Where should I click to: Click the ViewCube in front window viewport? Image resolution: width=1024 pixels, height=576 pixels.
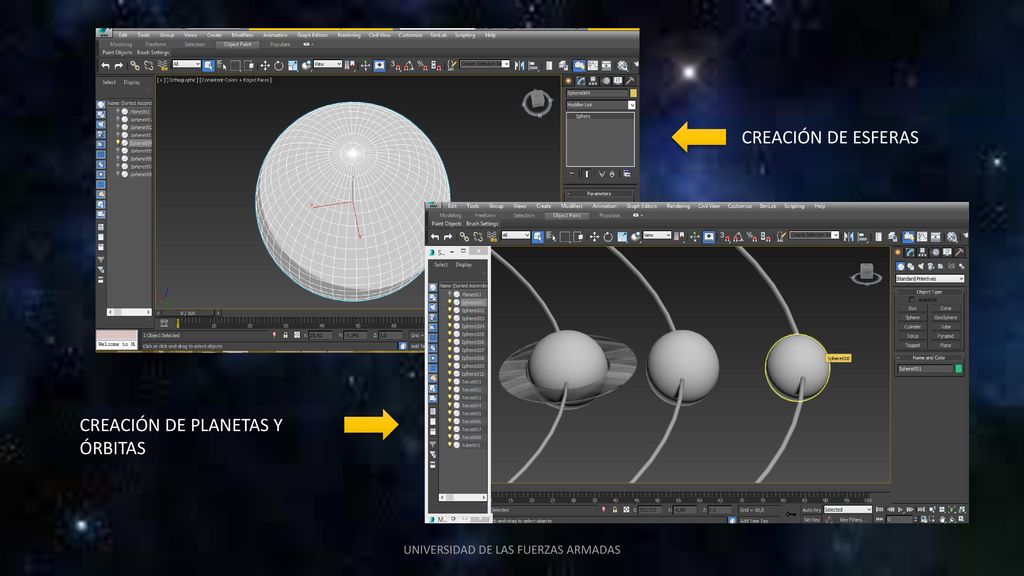point(866,274)
